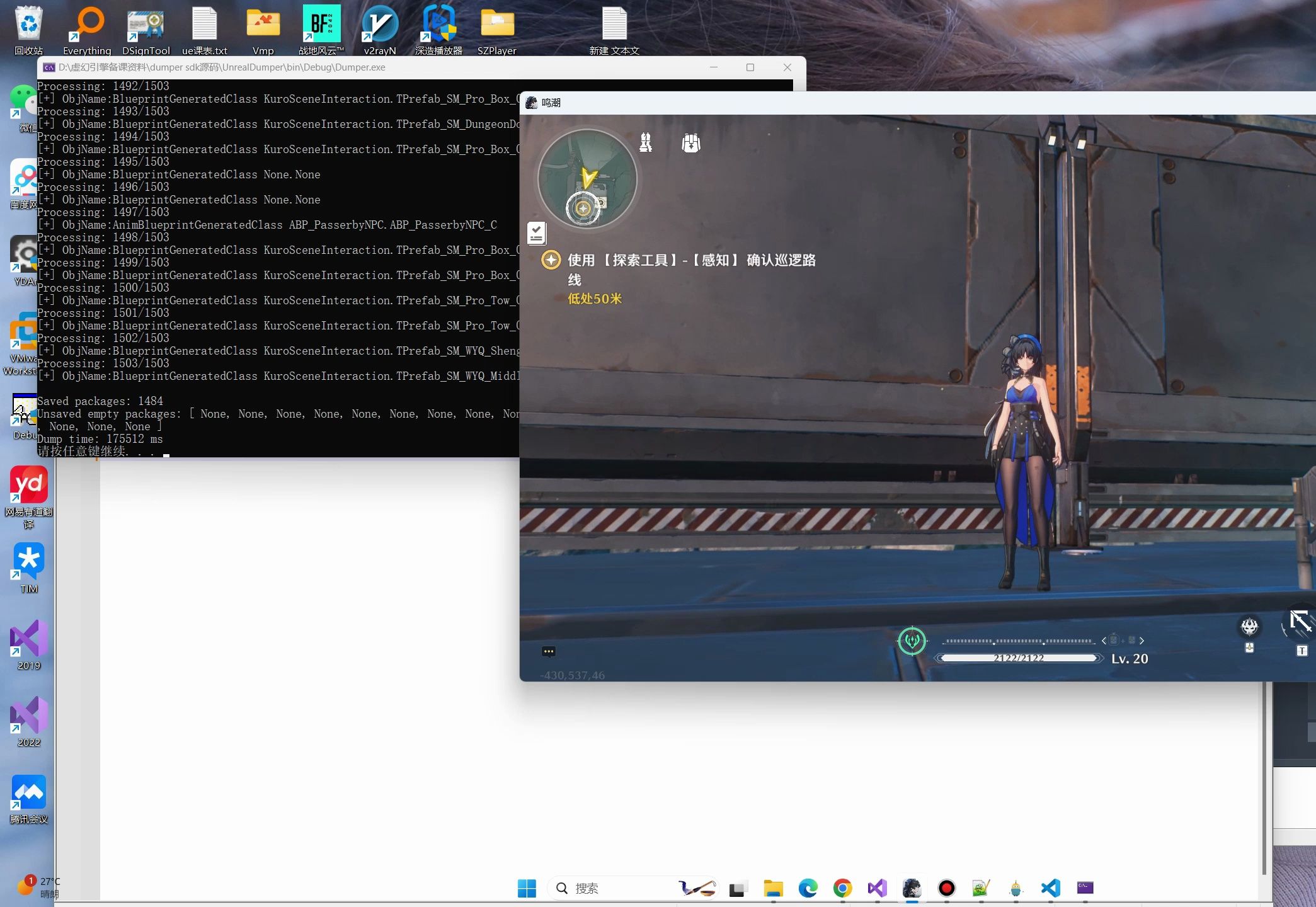Launch Visual Studio 2019 desktop shortcut
Screen dimensions: 1316x907
[x=28, y=644]
